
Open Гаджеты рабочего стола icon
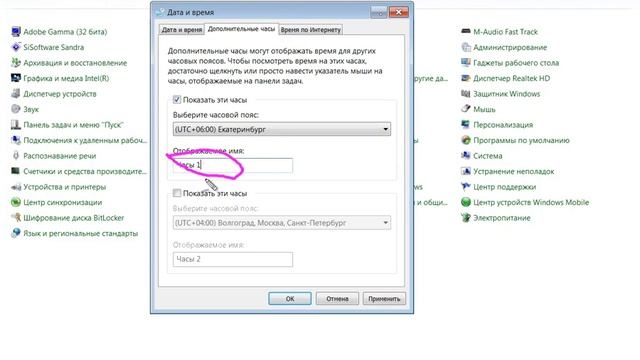pos(466,62)
